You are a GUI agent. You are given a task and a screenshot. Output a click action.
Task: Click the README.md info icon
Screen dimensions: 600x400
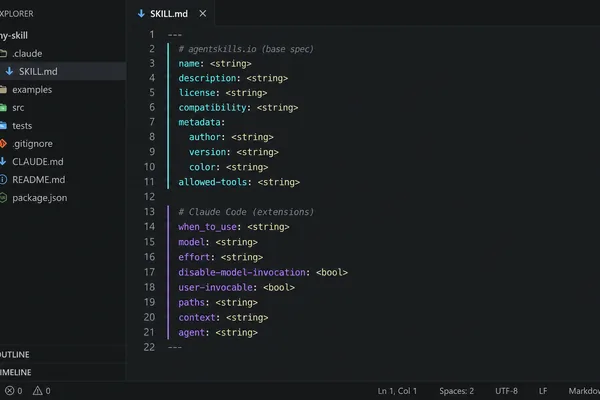coord(3,180)
